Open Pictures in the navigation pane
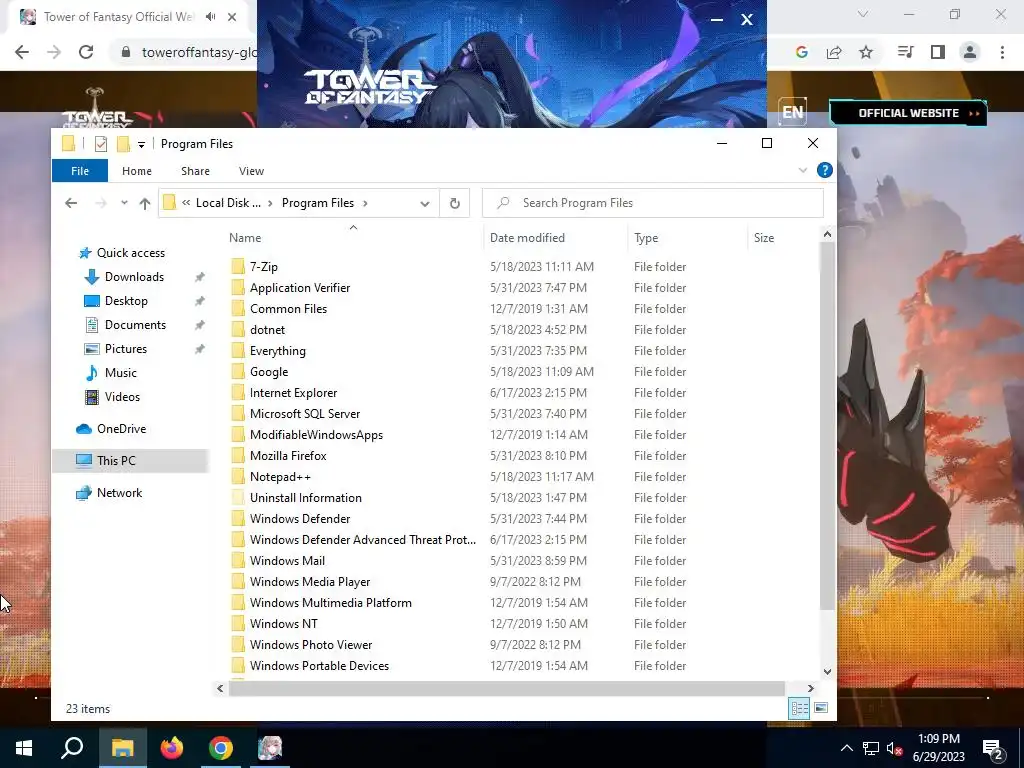 click(x=125, y=349)
